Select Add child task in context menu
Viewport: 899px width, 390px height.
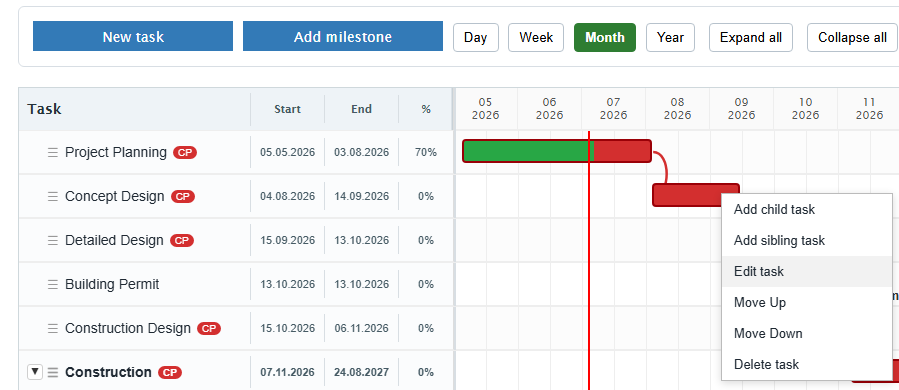(x=807, y=209)
